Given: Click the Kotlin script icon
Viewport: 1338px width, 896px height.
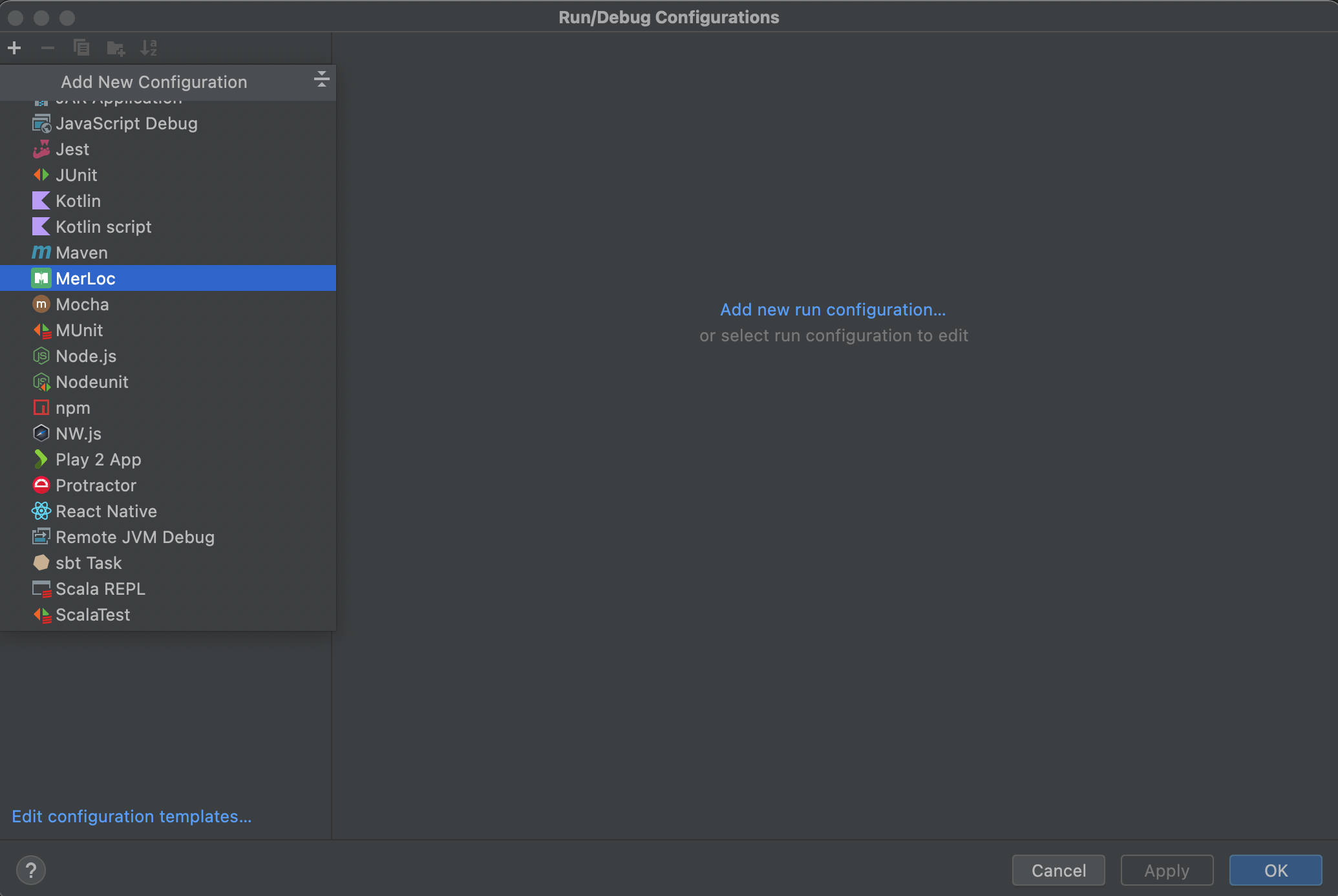Looking at the screenshot, I should (41, 227).
